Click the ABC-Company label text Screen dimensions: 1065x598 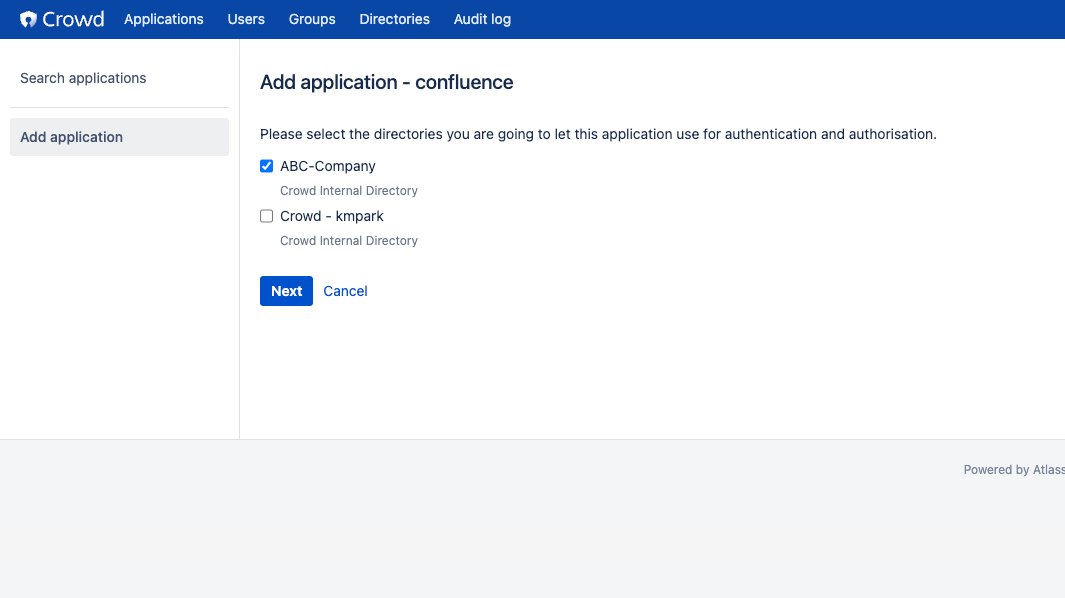[327, 166]
